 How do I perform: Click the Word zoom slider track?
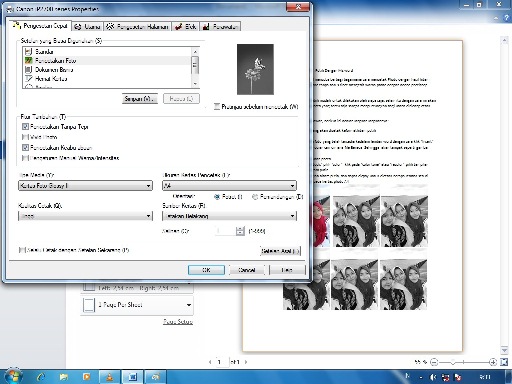(x=463, y=362)
